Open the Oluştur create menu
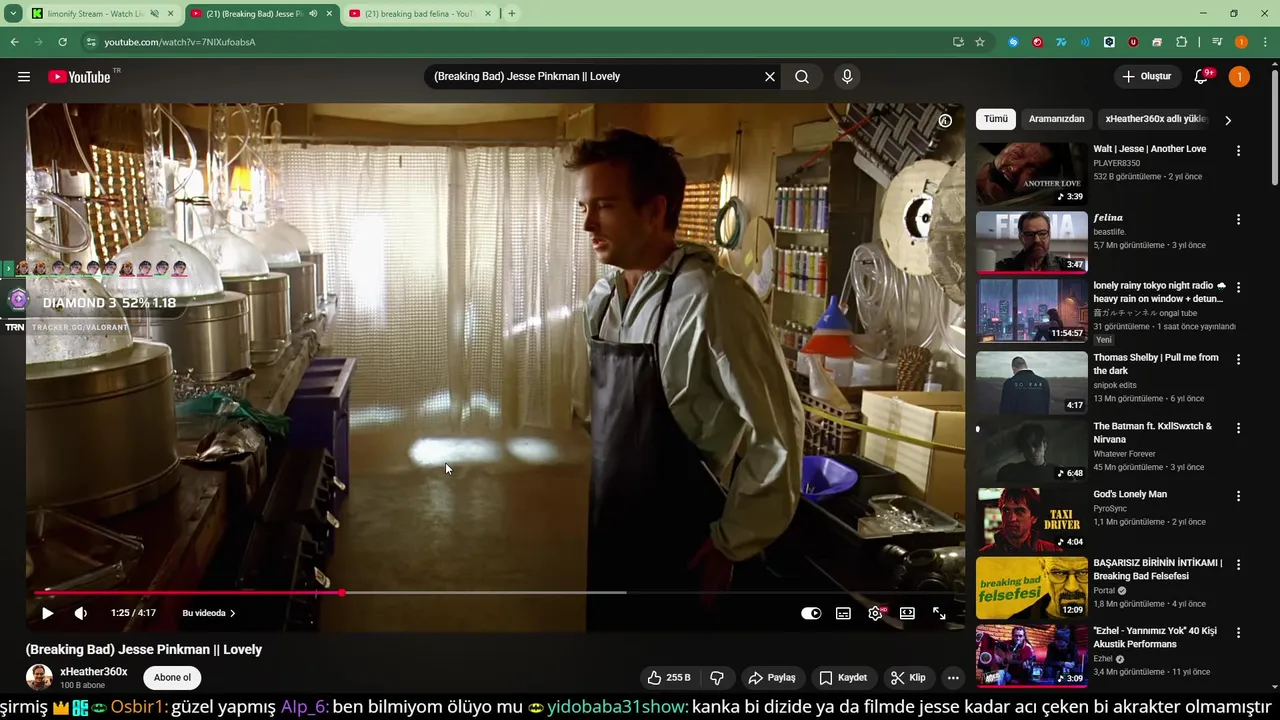This screenshot has width=1280, height=720. click(1146, 77)
